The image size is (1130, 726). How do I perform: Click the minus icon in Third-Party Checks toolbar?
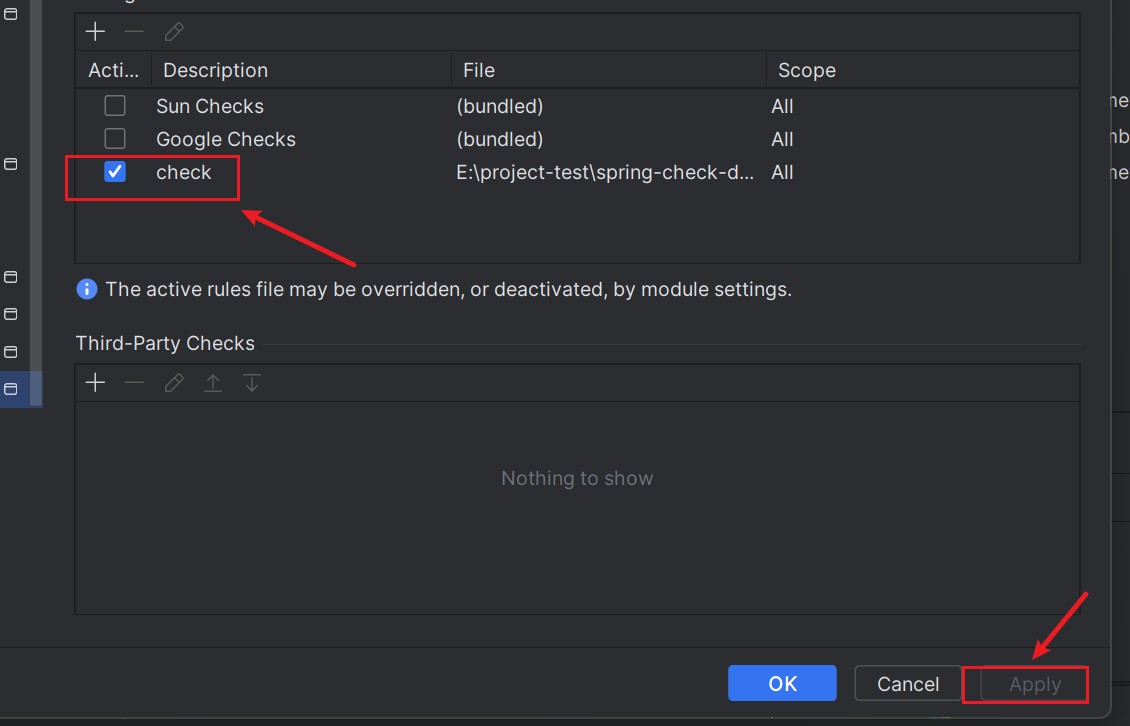[134, 383]
